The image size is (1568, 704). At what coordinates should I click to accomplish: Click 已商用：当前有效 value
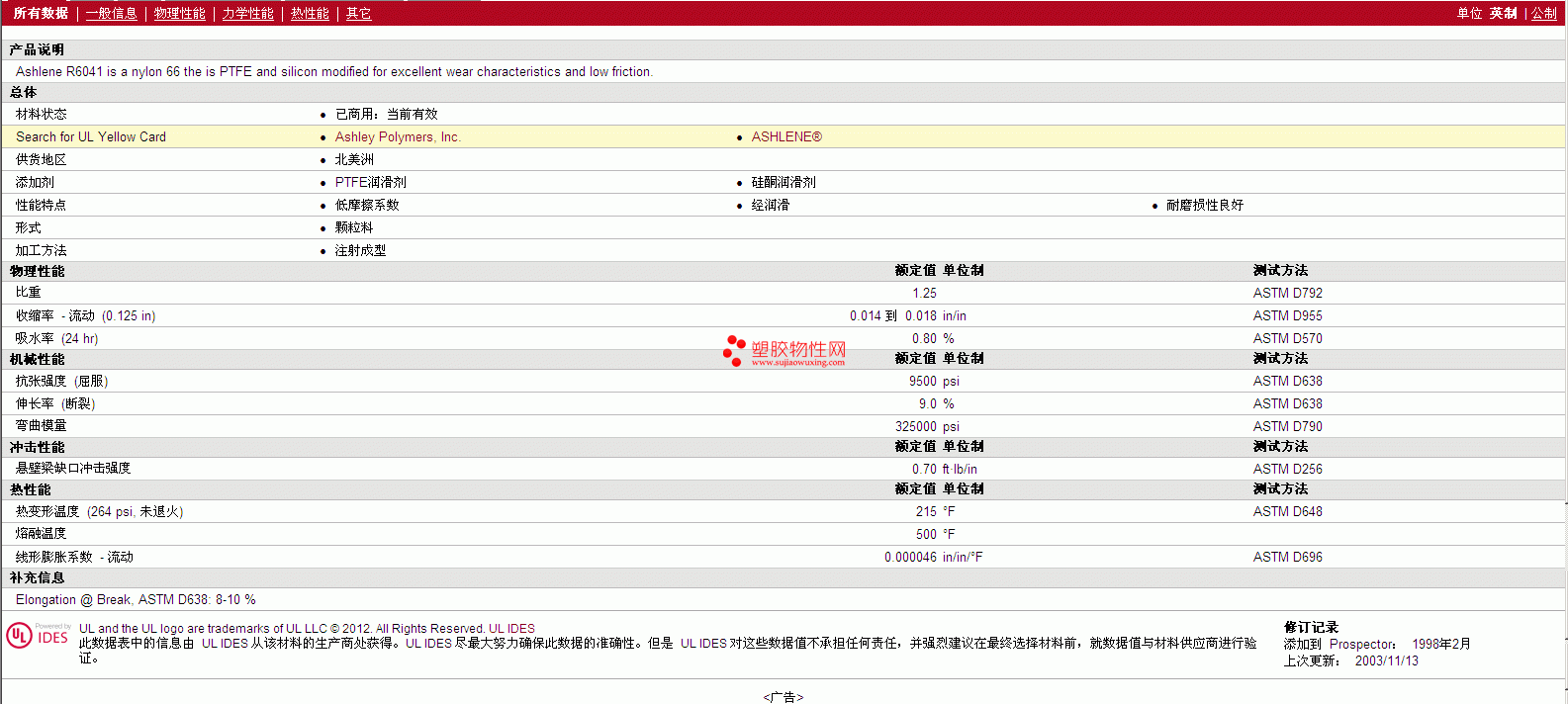[386, 115]
